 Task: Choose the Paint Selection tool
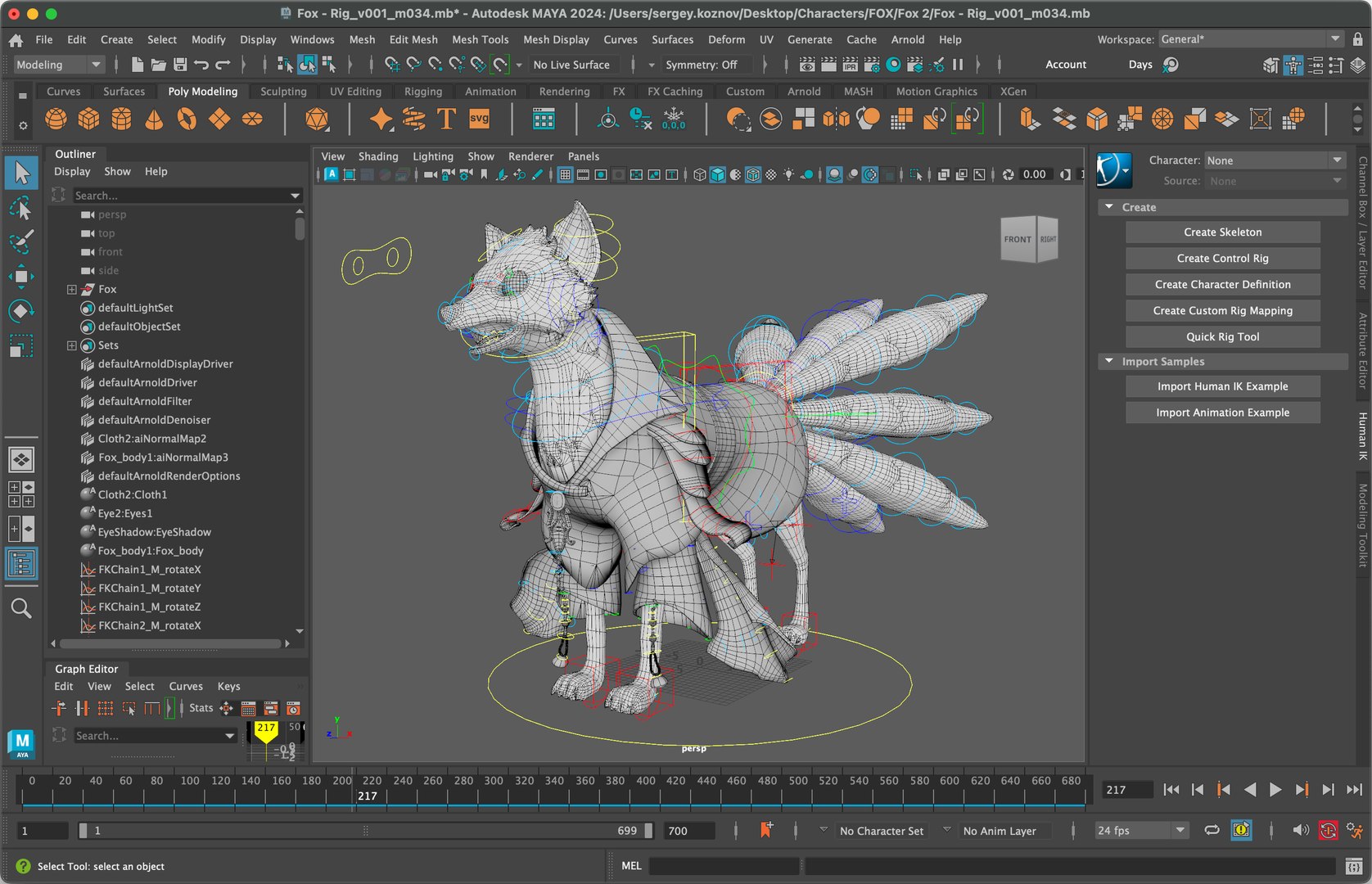point(21,242)
